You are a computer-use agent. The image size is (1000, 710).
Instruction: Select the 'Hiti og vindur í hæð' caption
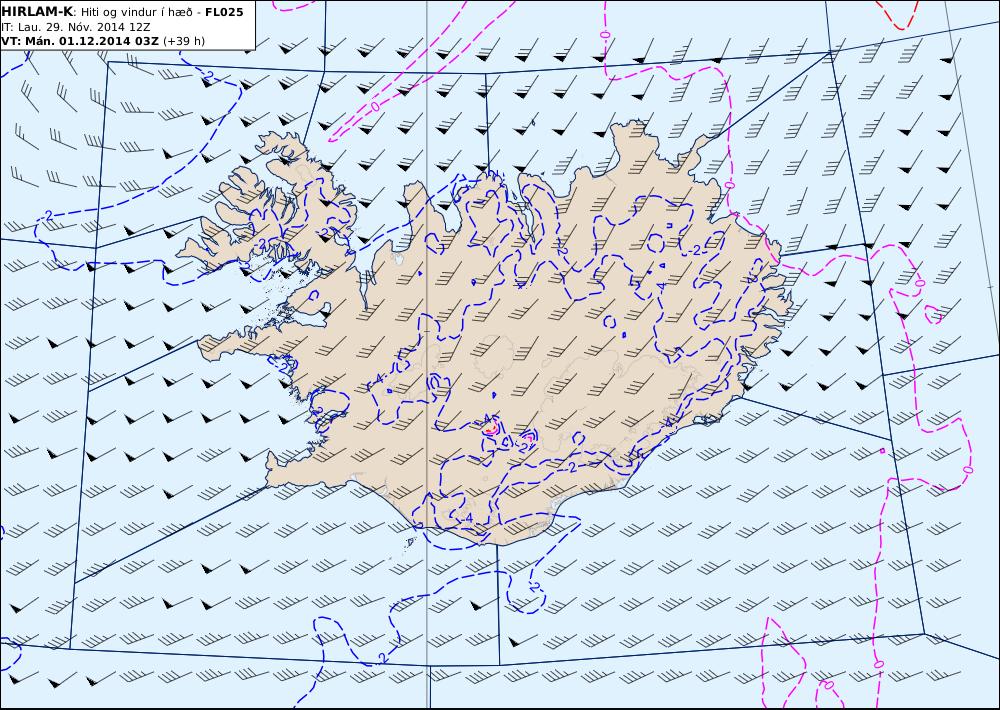tap(136, 12)
